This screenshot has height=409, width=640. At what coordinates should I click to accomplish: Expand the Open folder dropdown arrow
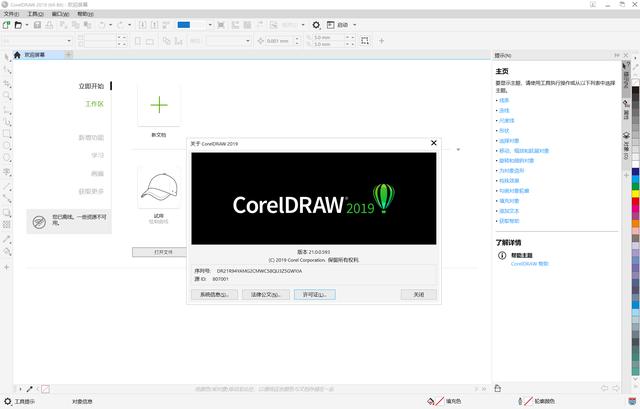27,25
